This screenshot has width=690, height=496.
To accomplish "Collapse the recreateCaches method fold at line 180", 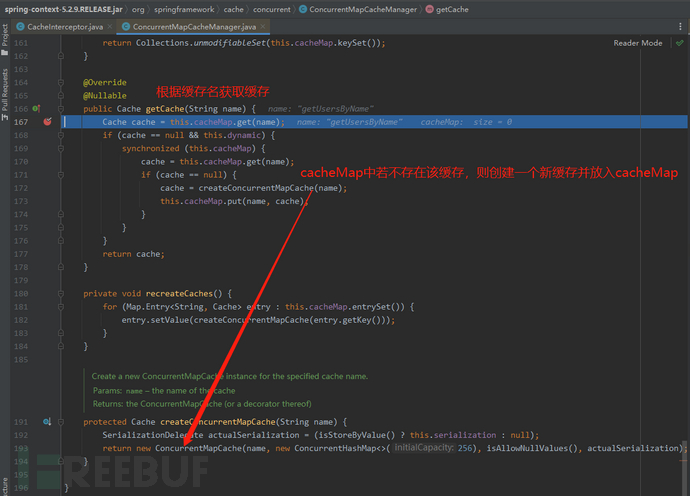I will [61, 294].
